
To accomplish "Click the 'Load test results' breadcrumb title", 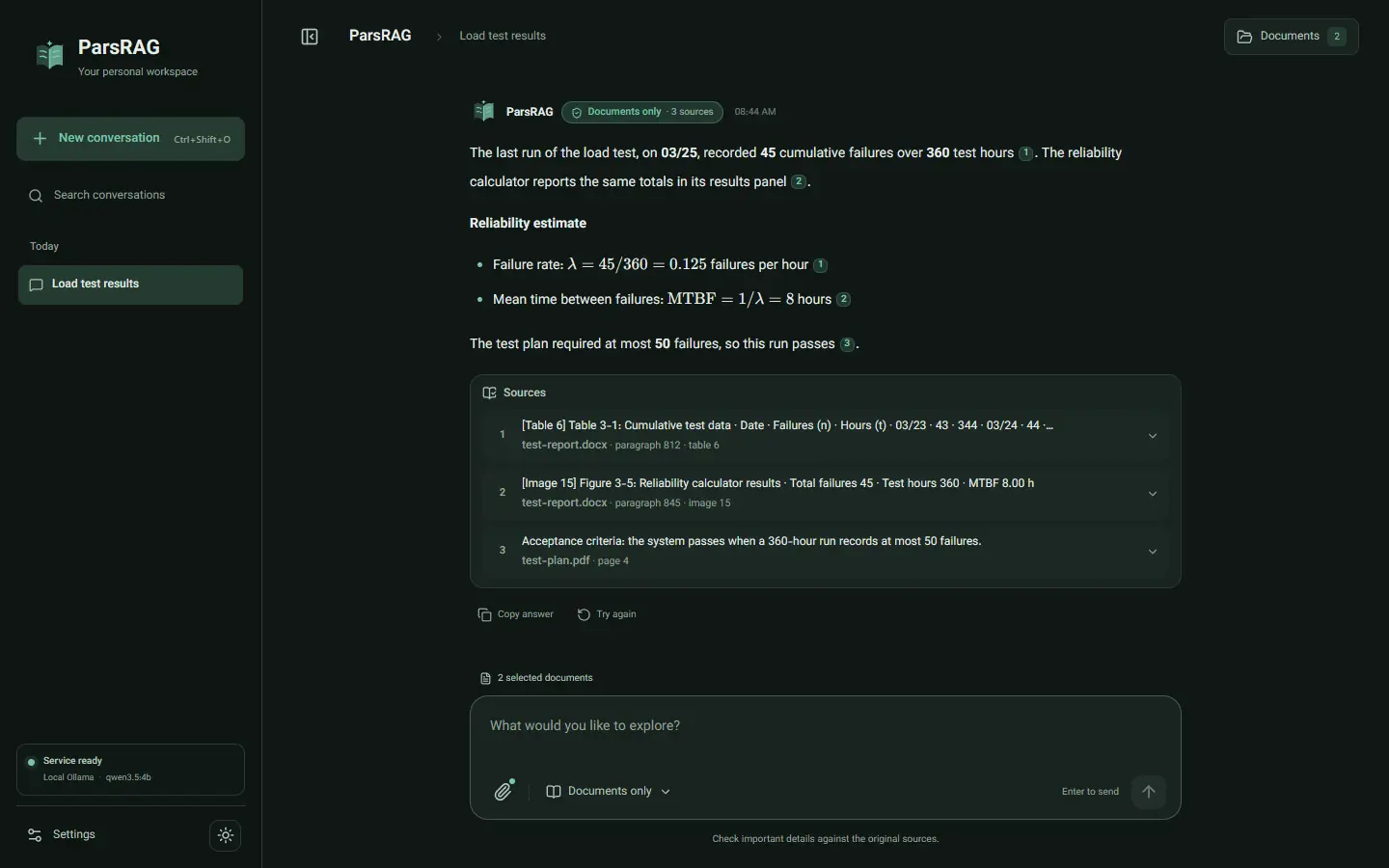I will point(503,36).
